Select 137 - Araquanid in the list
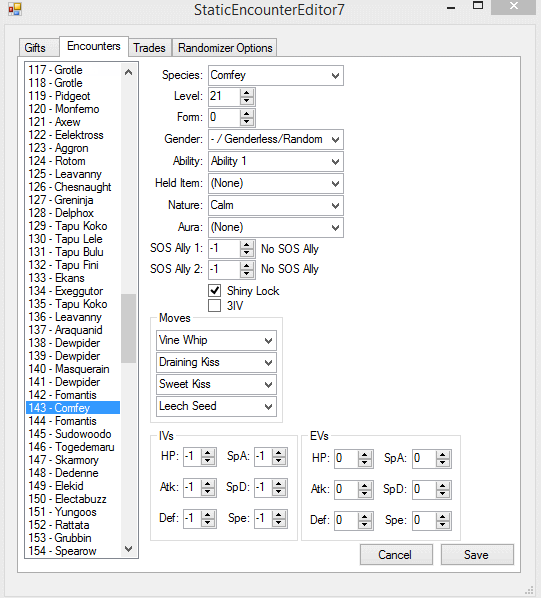Image resolution: width=541 pixels, height=598 pixels. [x=73, y=330]
